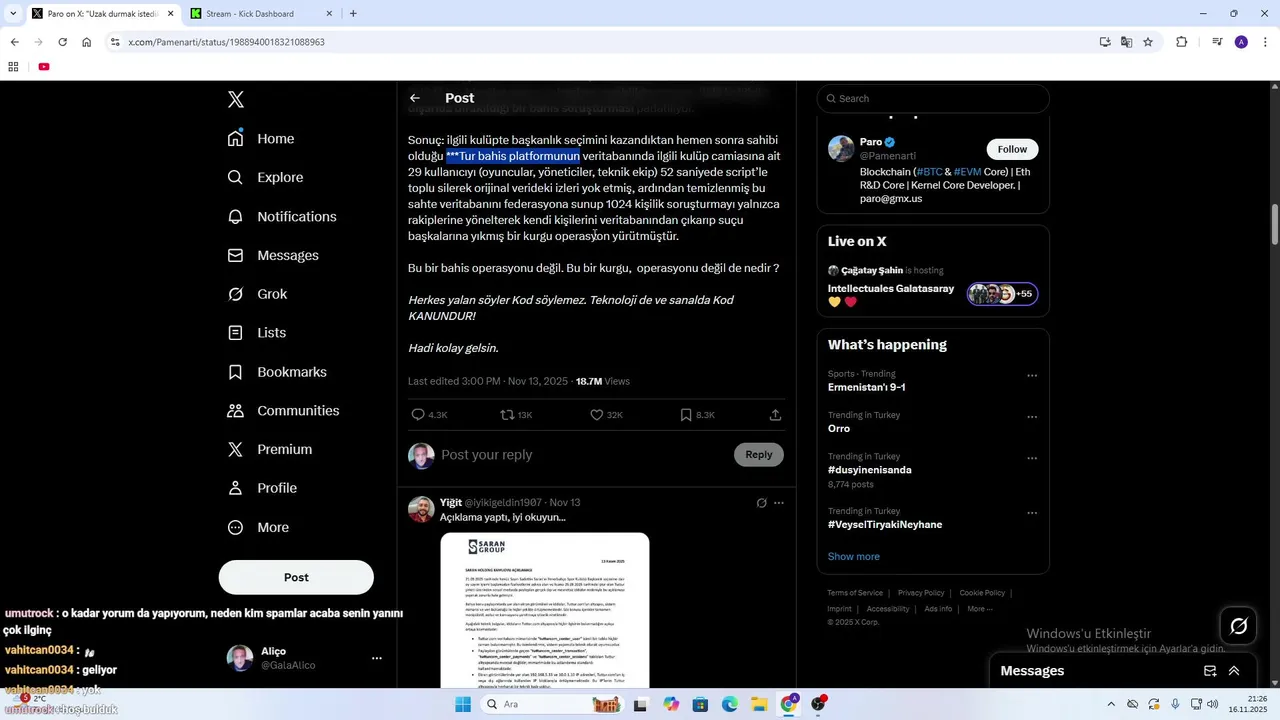Click the Reply button
1280x720 pixels.
click(x=759, y=455)
